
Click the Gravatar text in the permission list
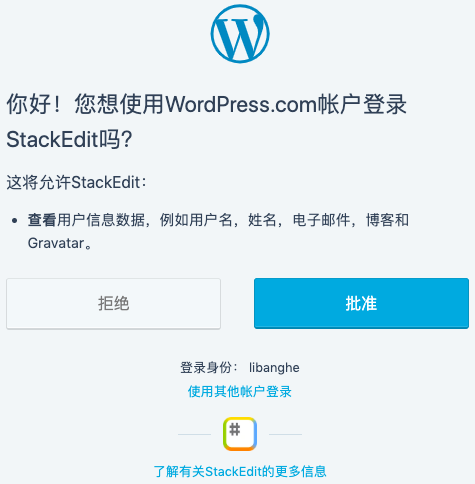coord(56,243)
